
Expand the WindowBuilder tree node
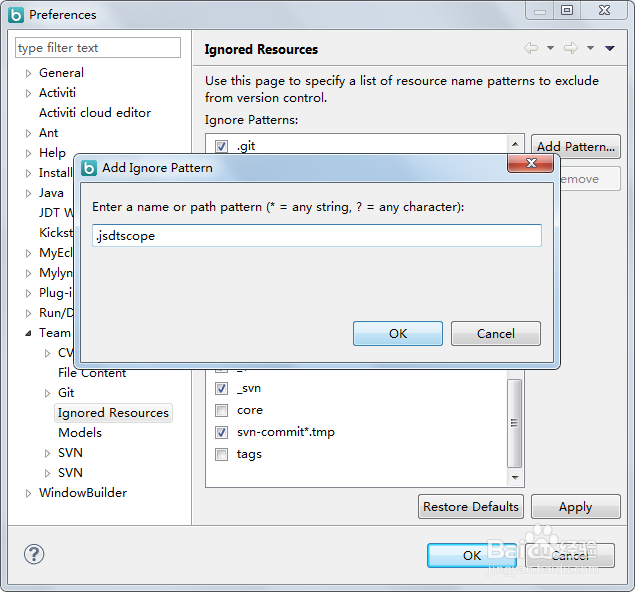28,493
